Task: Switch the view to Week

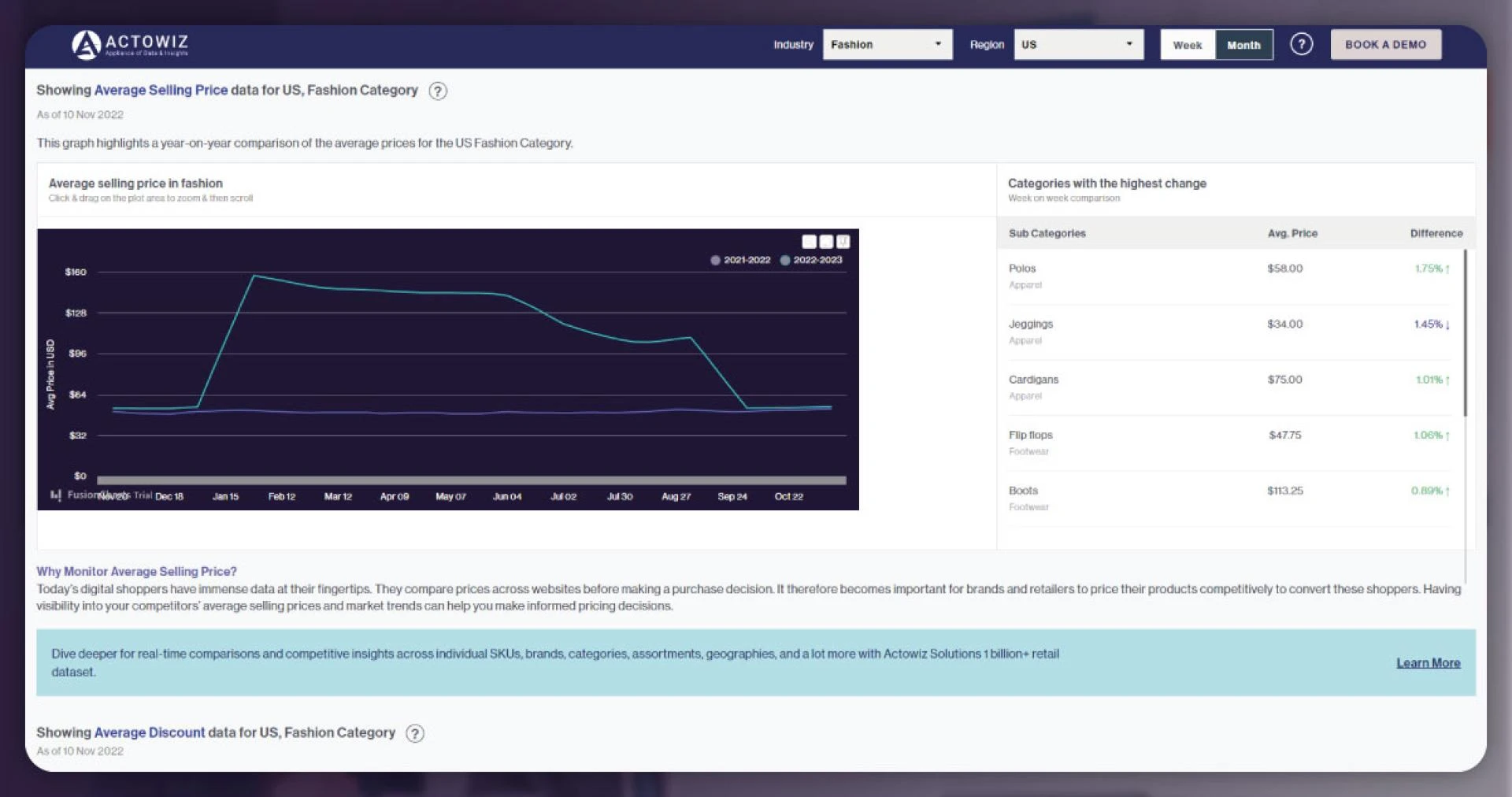Action: coord(1187,45)
